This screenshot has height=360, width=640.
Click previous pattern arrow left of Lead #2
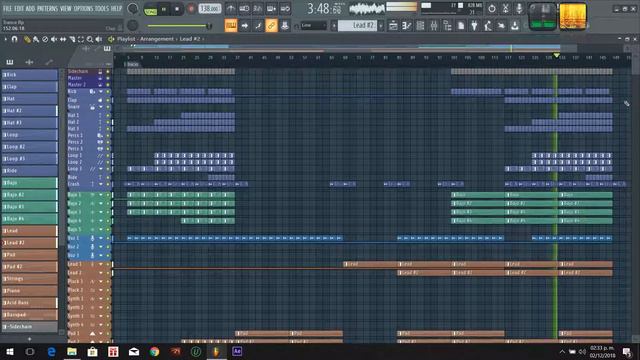334,26
